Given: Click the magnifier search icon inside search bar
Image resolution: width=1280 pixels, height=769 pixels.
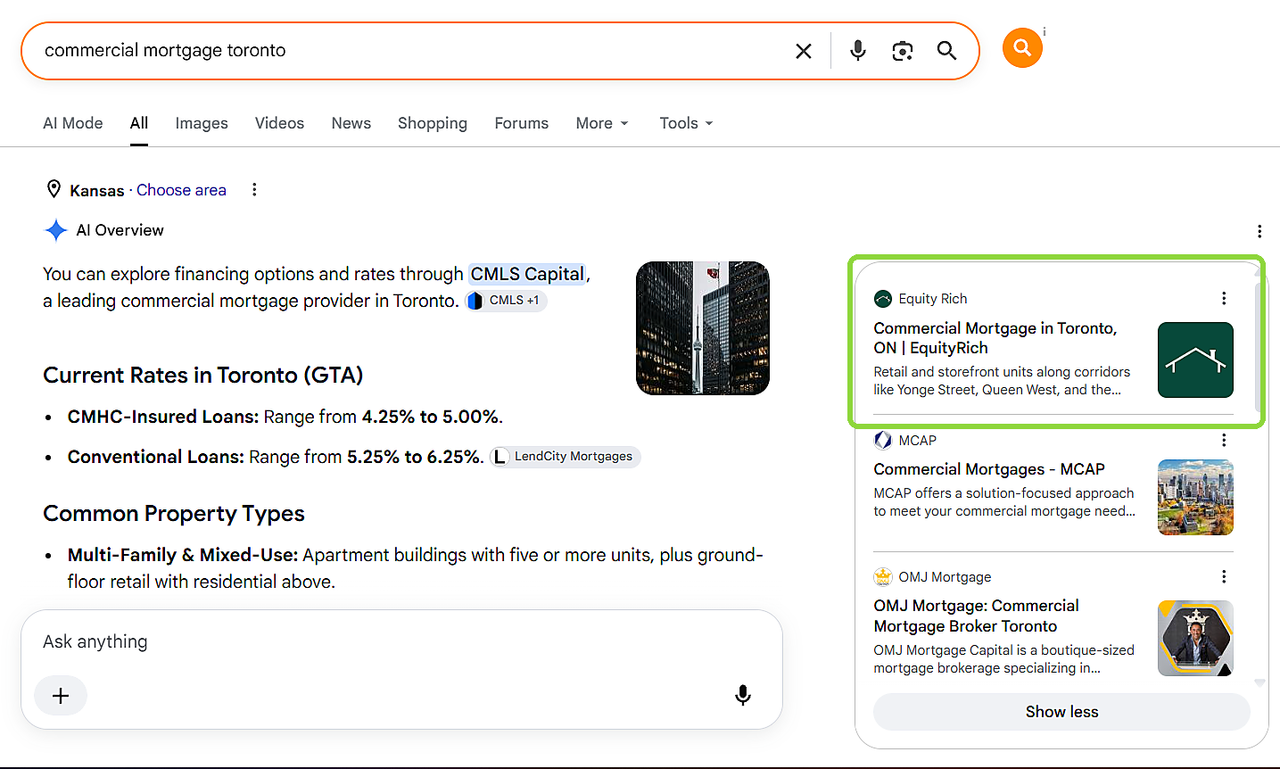Looking at the screenshot, I should coord(947,51).
